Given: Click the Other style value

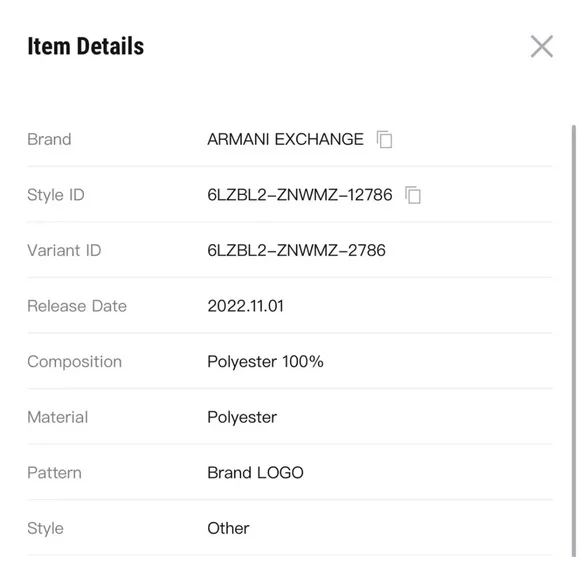Looking at the screenshot, I should tap(228, 528).
